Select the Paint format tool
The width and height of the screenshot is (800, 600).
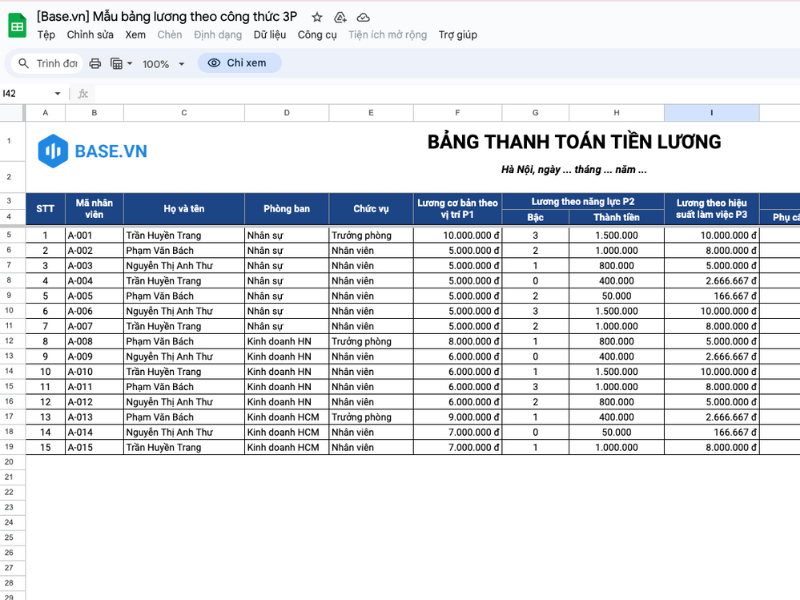[116, 62]
